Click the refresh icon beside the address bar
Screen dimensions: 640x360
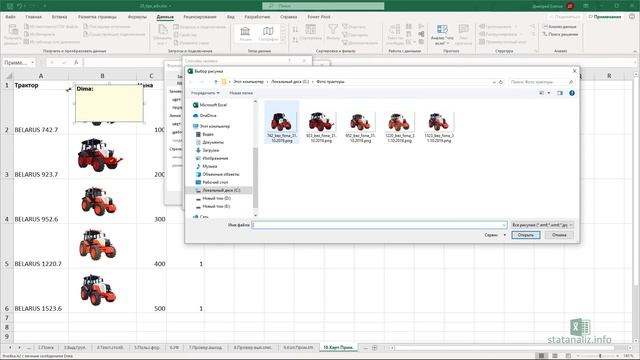point(501,82)
